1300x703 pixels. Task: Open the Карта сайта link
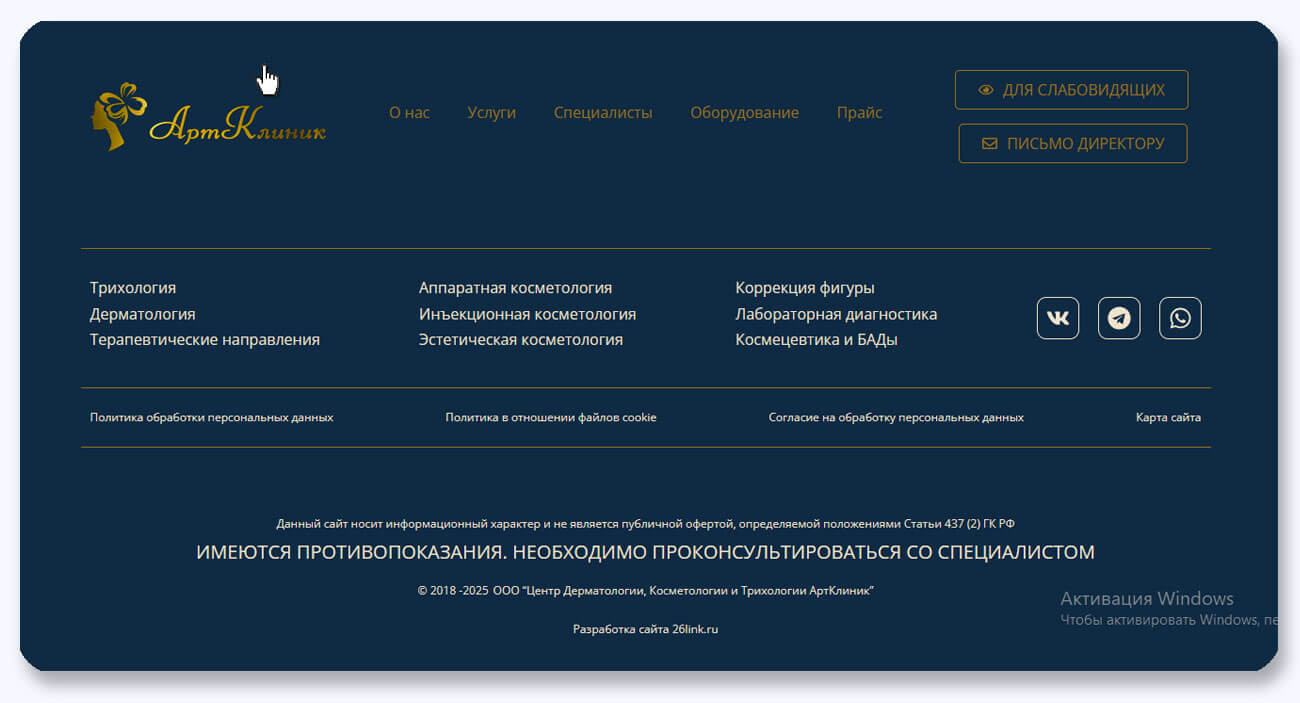(1168, 417)
